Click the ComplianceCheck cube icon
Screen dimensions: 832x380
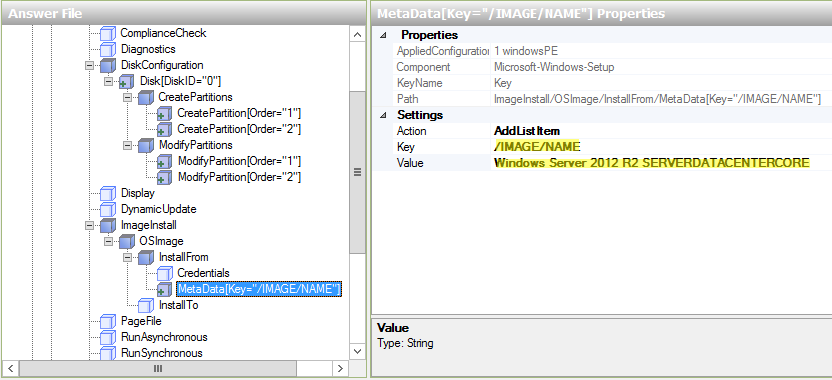(x=108, y=33)
